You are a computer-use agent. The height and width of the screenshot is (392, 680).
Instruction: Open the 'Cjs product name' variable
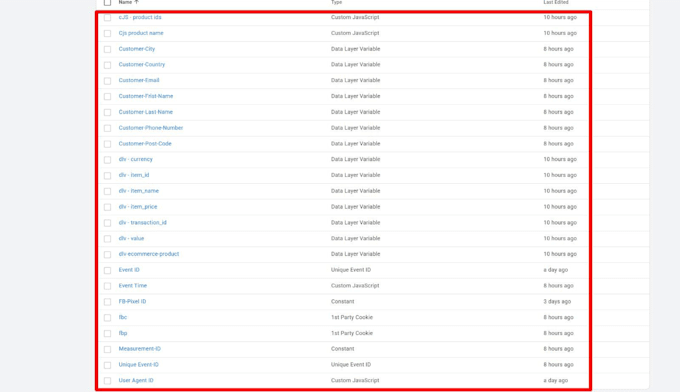pyautogui.click(x=141, y=33)
